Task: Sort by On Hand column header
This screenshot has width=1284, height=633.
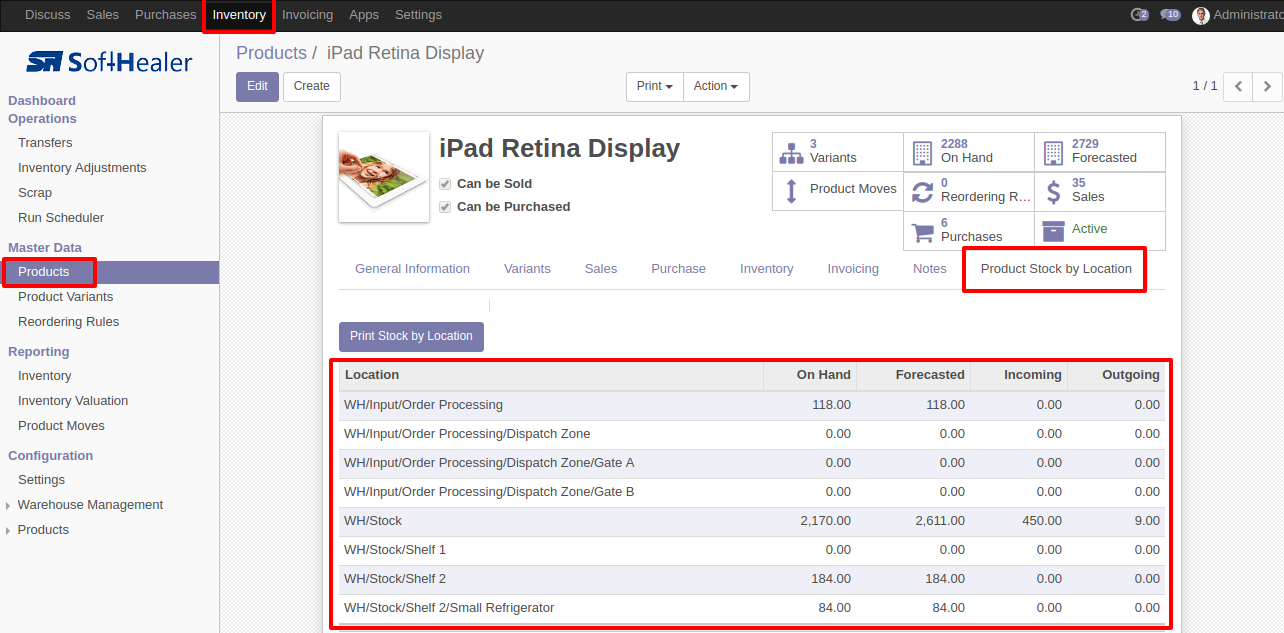Action: tap(810, 376)
